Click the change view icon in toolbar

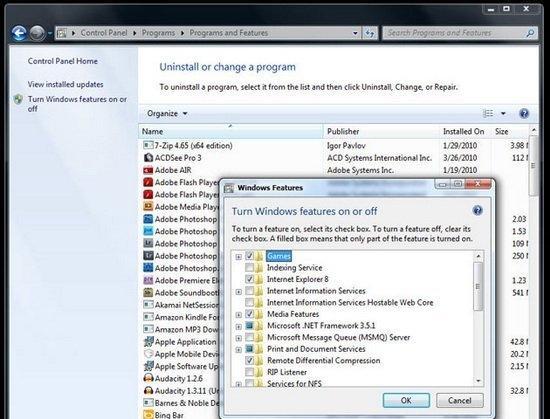pos(488,113)
